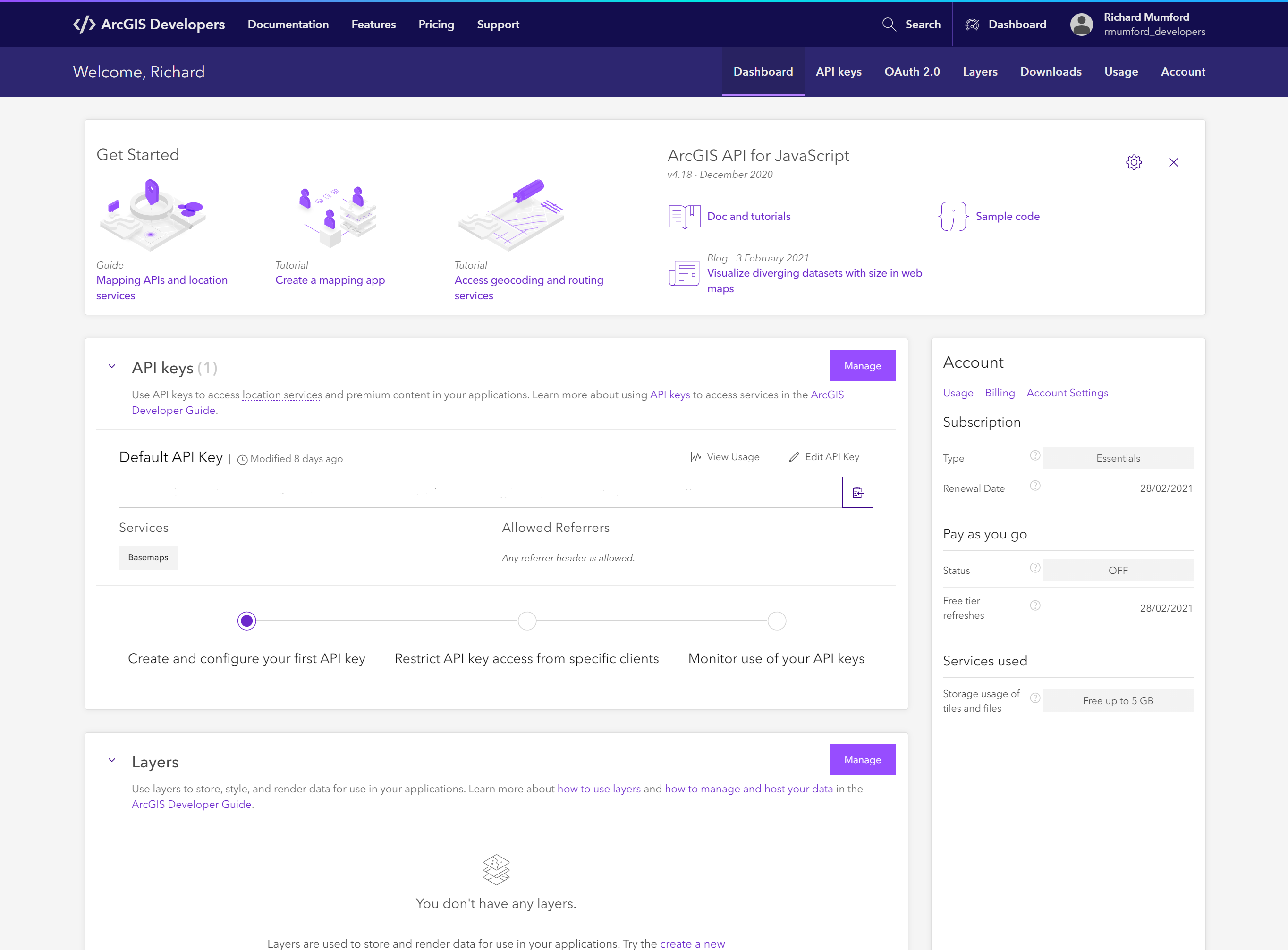Open the geocoding and routing illustration

[511, 215]
